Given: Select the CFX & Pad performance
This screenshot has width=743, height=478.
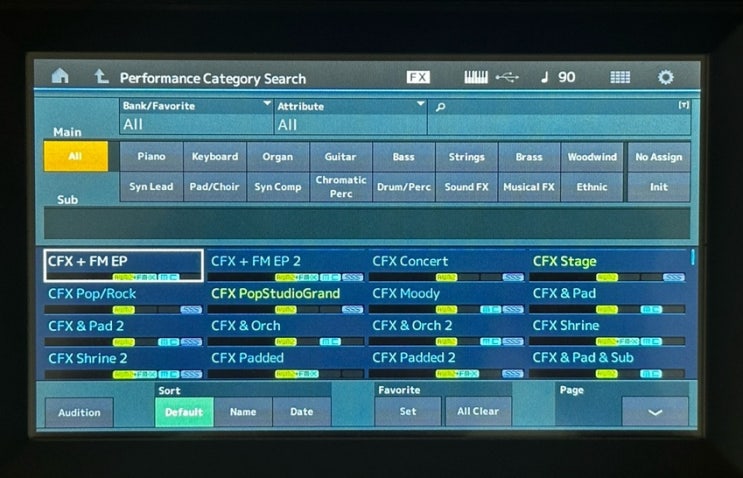Looking at the screenshot, I should (x=607, y=298).
